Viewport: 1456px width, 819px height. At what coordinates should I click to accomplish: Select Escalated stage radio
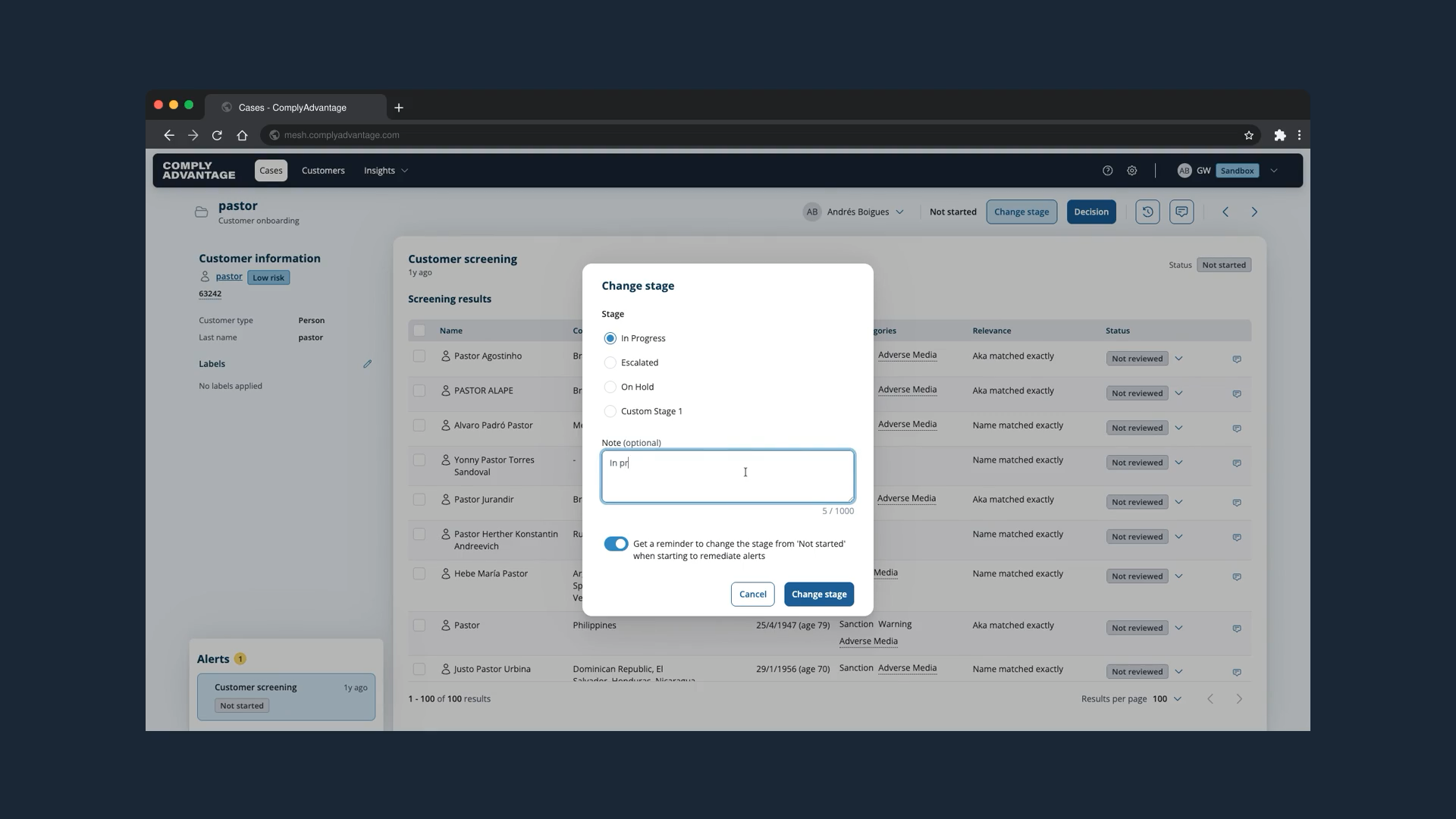[610, 362]
